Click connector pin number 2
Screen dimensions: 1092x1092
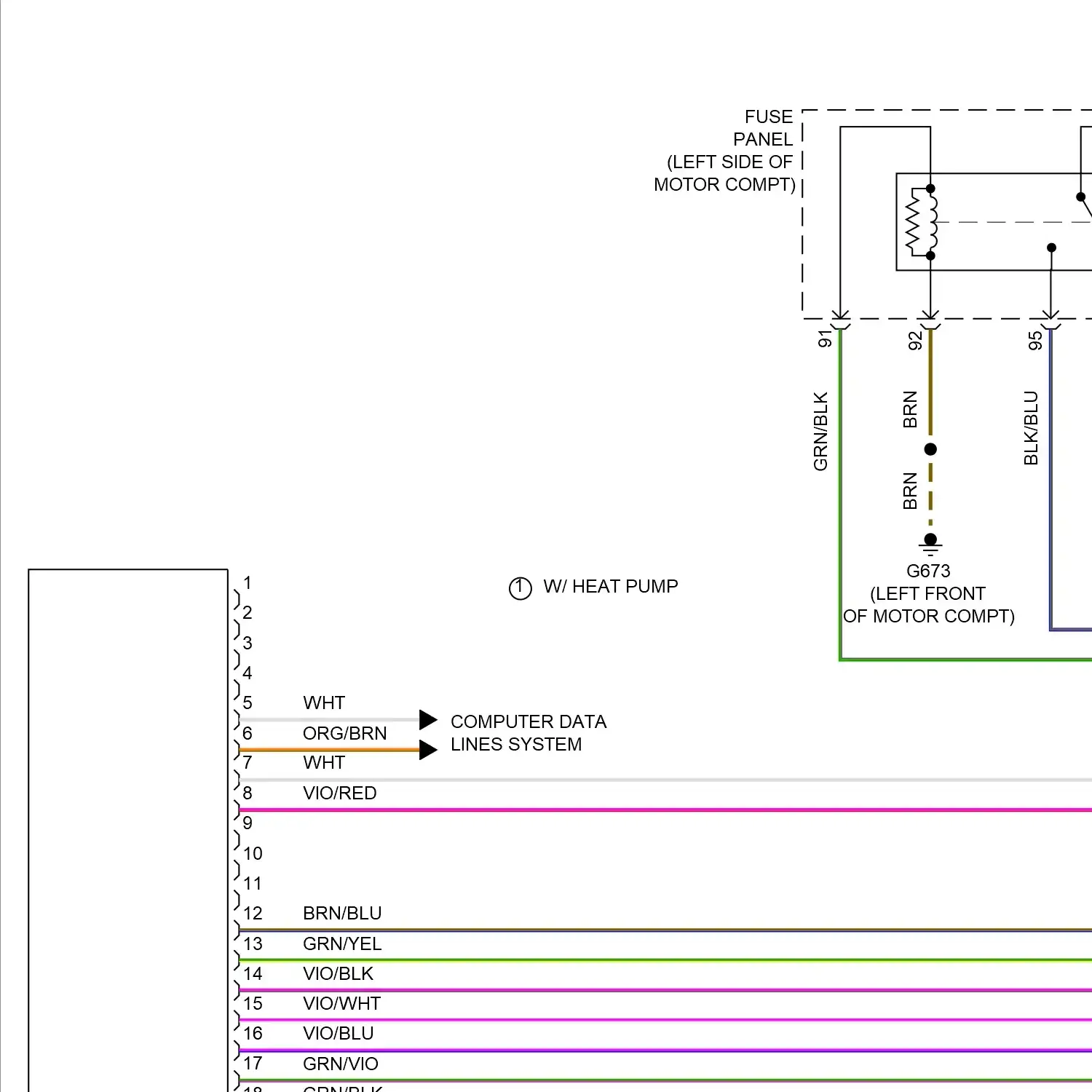248,613
